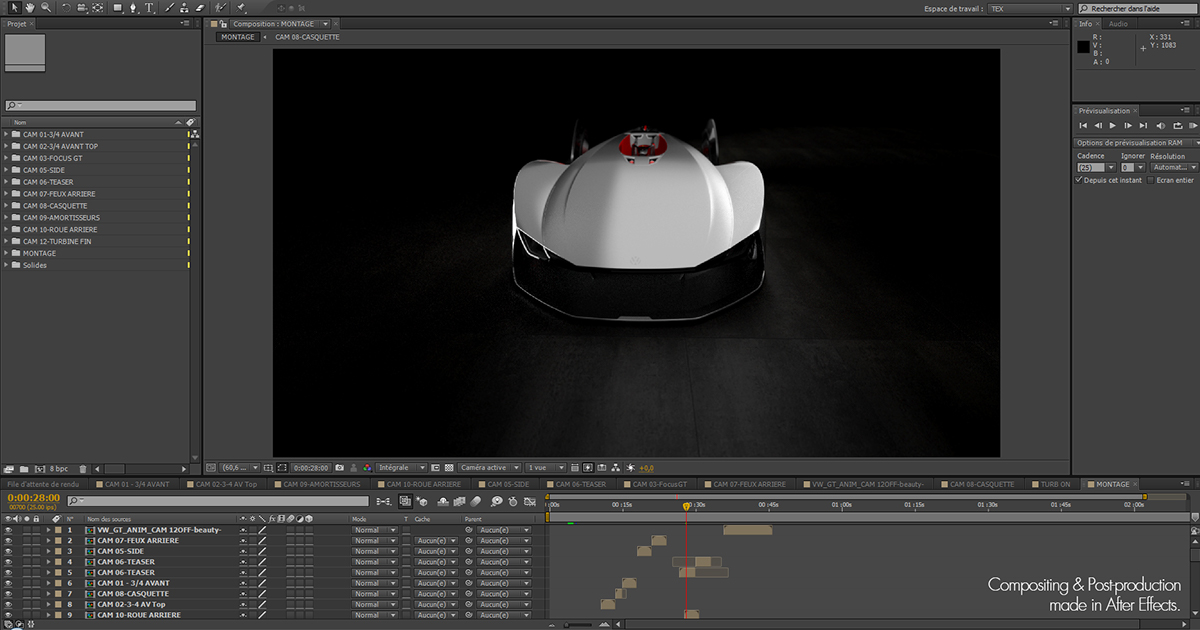Open the Audio panel tab
1200x630 pixels.
(x=1118, y=23)
